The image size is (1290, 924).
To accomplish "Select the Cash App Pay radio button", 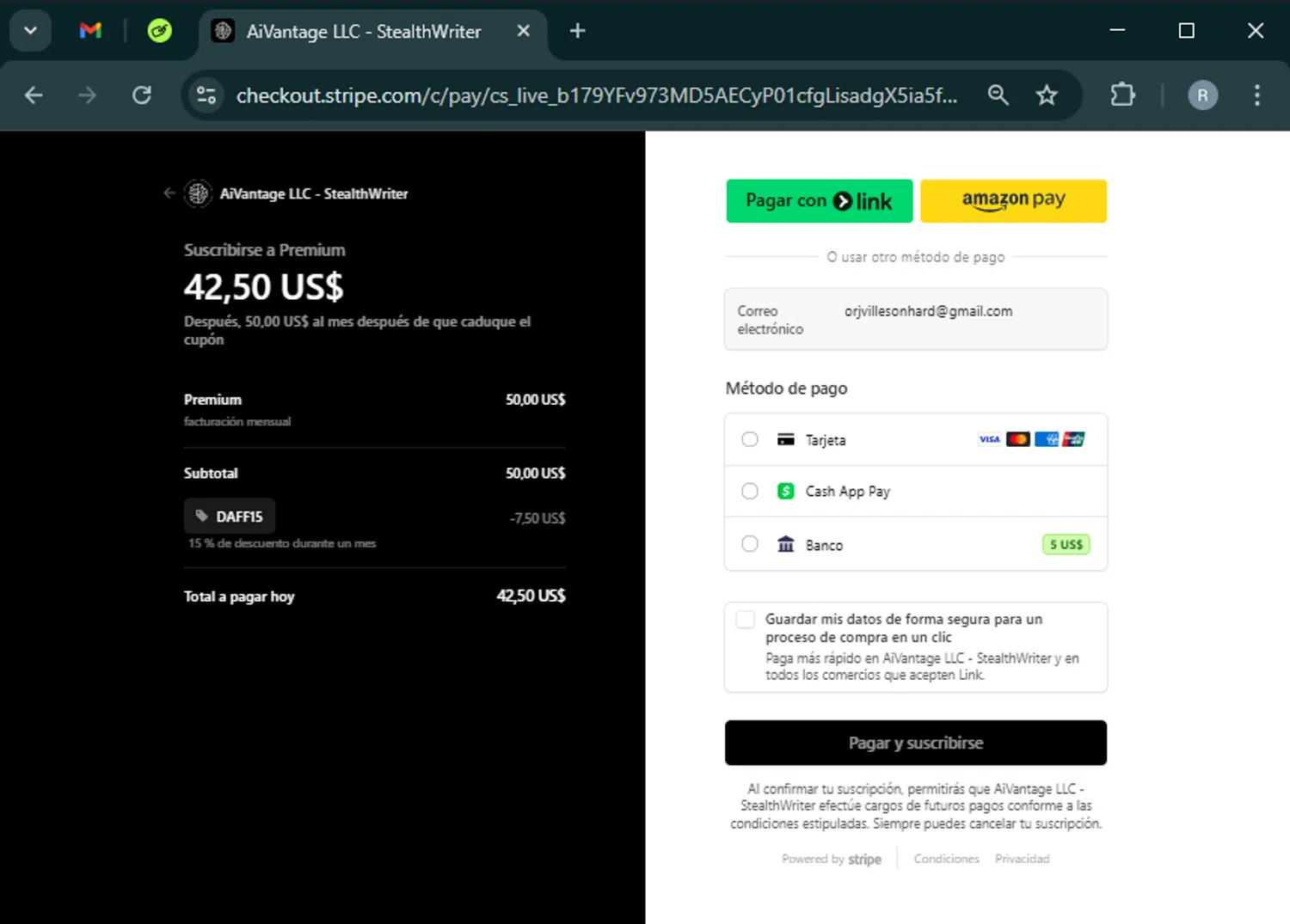I will pos(750,491).
